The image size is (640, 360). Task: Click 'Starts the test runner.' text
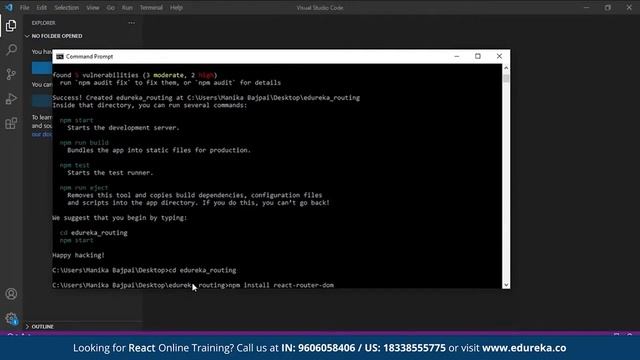tap(110, 173)
